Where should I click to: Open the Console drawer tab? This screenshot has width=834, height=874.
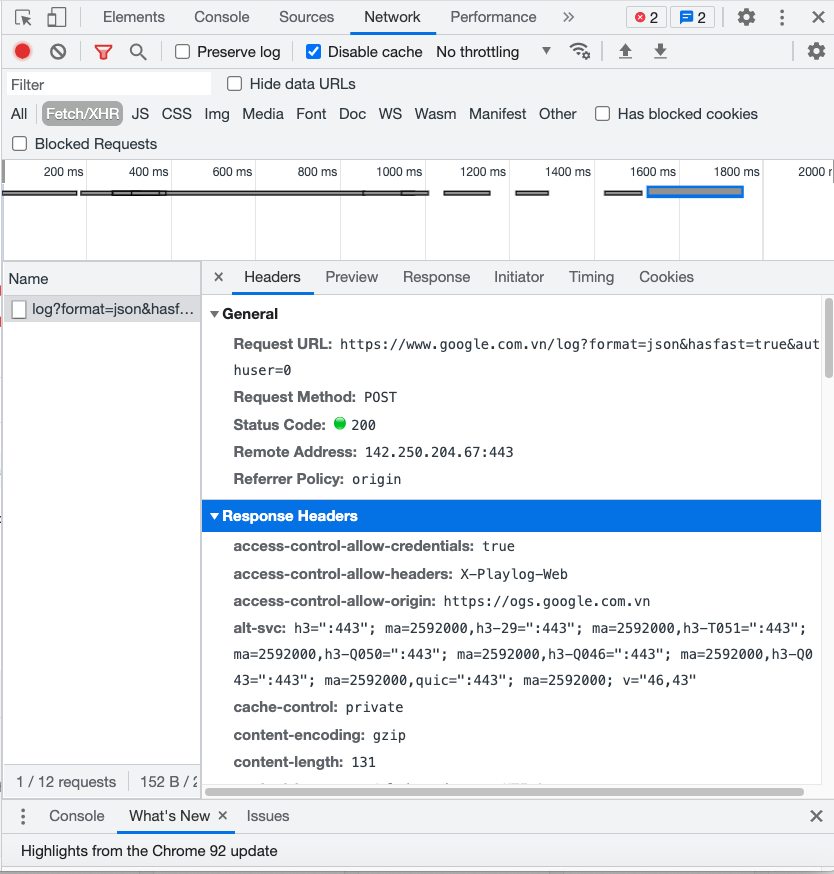[77, 816]
